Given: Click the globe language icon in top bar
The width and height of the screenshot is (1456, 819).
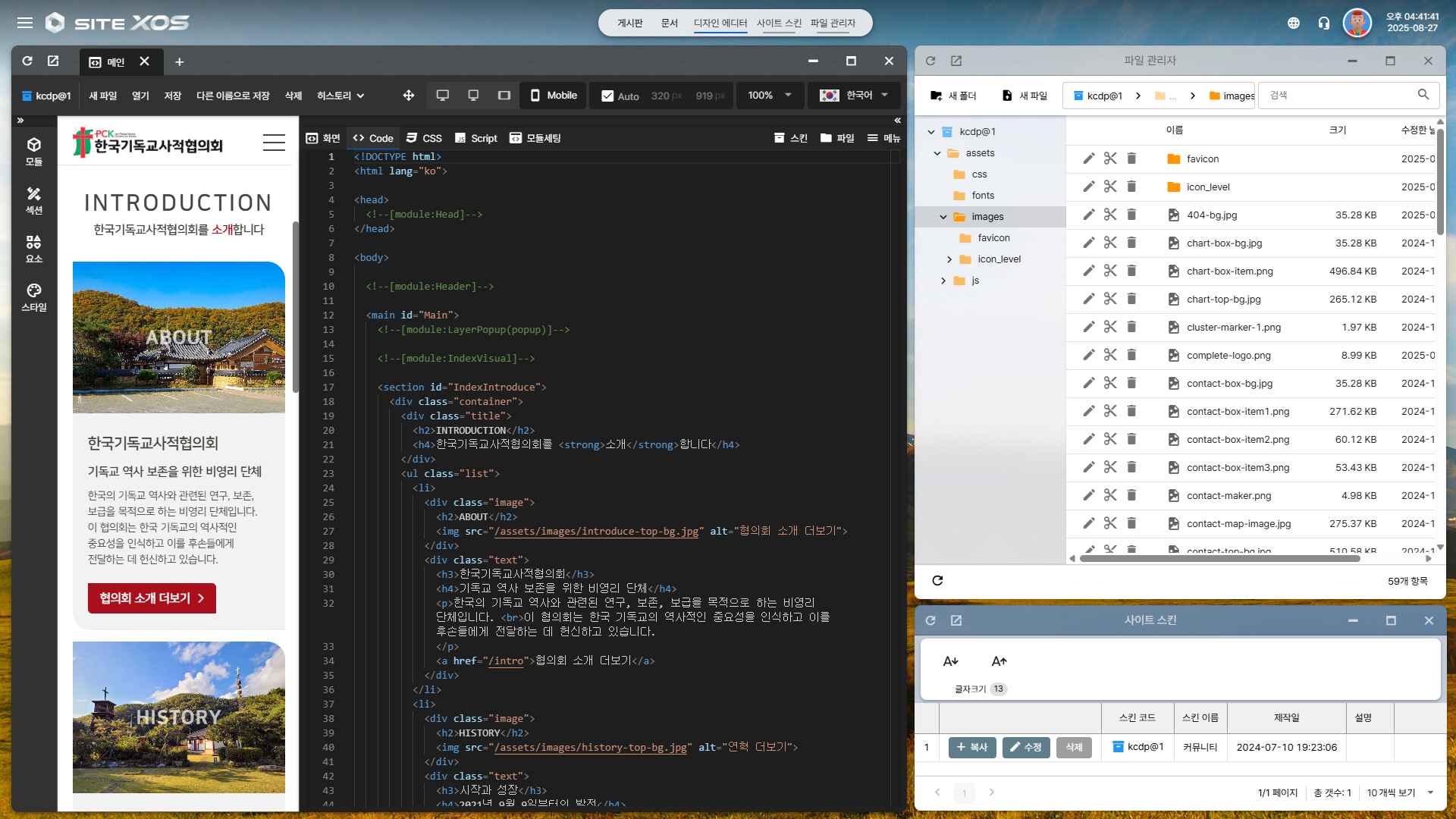Looking at the screenshot, I should (x=1294, y=23).
